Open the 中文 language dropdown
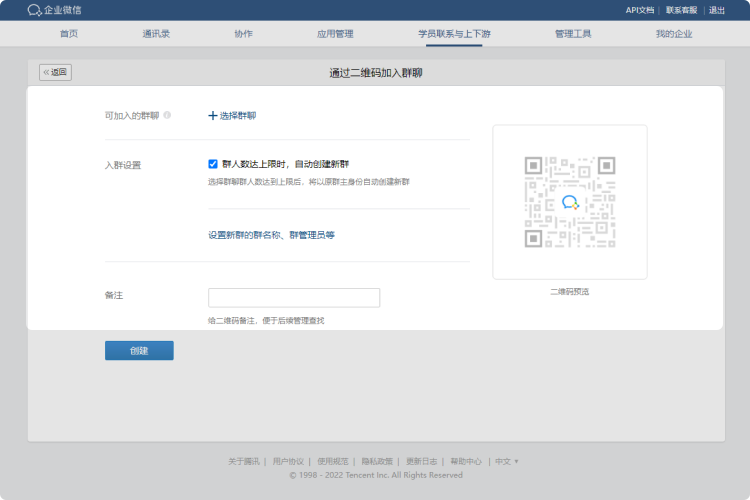Image resolution: width=750 pixels, height=500 pixels. (x=507, y=461)
